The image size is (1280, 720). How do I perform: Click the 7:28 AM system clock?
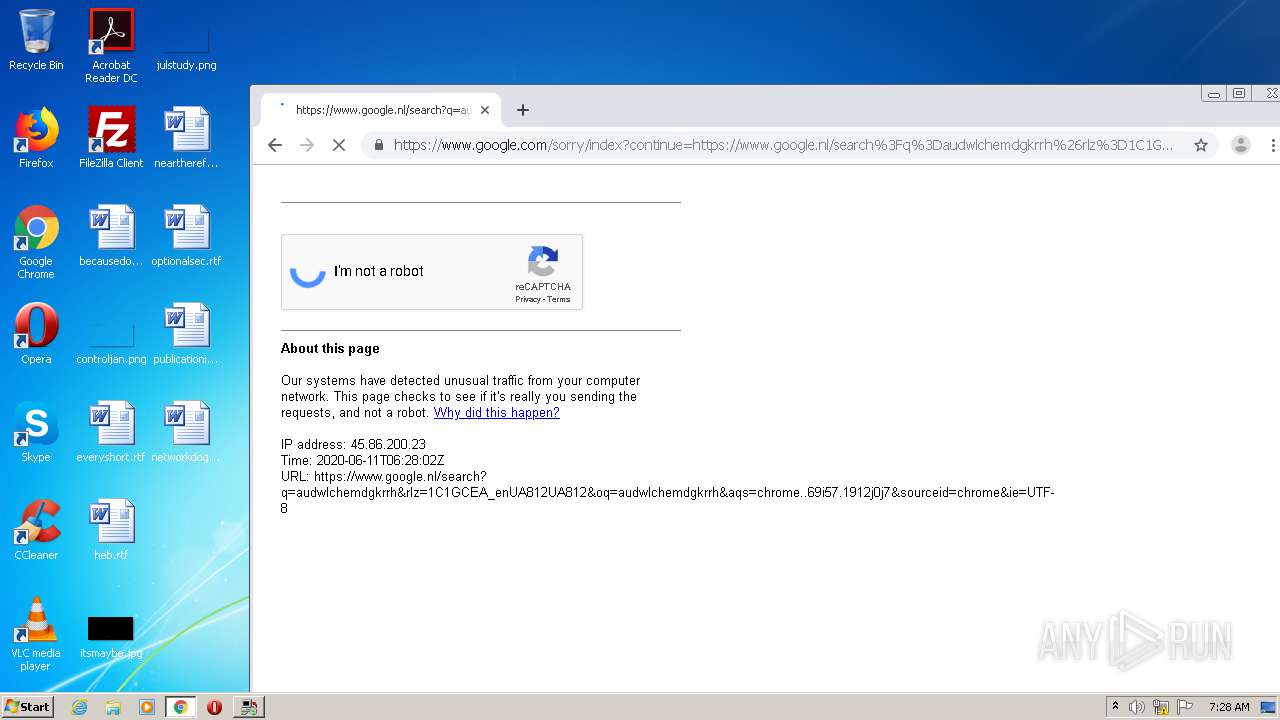pos(1229,707)
